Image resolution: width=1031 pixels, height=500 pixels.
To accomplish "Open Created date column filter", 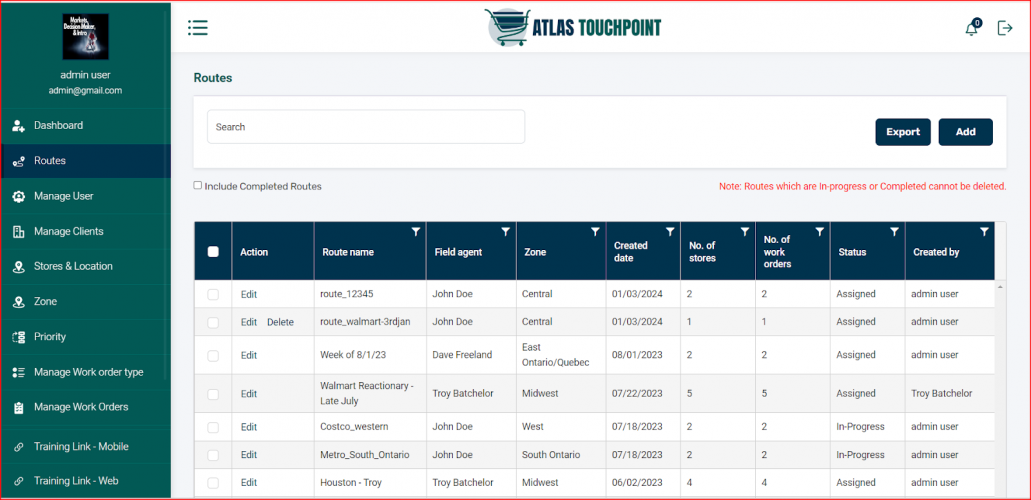I will pyautogui.click(x=670, y=232).
